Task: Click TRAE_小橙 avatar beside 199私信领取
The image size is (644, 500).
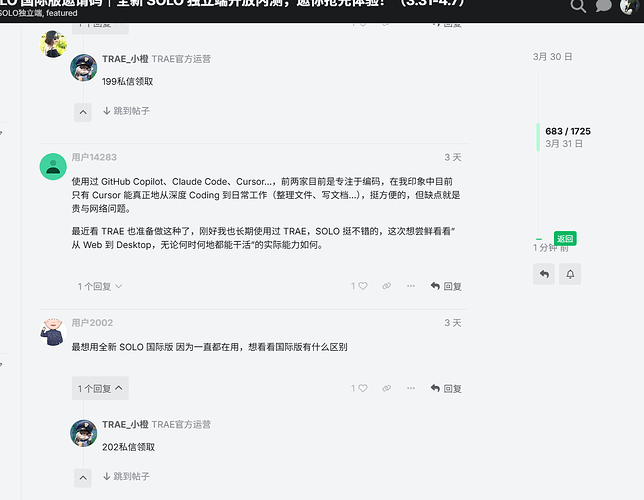Action: click(x=83, y=67)
